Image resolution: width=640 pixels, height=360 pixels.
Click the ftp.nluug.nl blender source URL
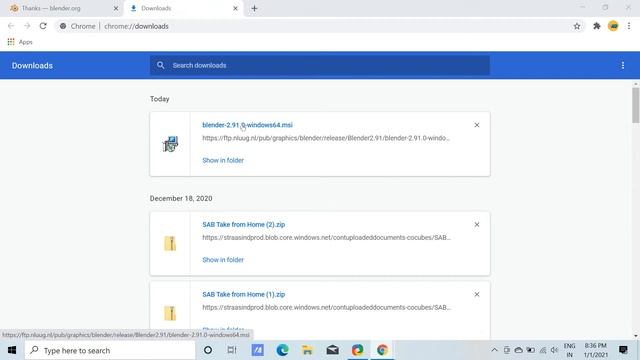click(x=326, y=138)
